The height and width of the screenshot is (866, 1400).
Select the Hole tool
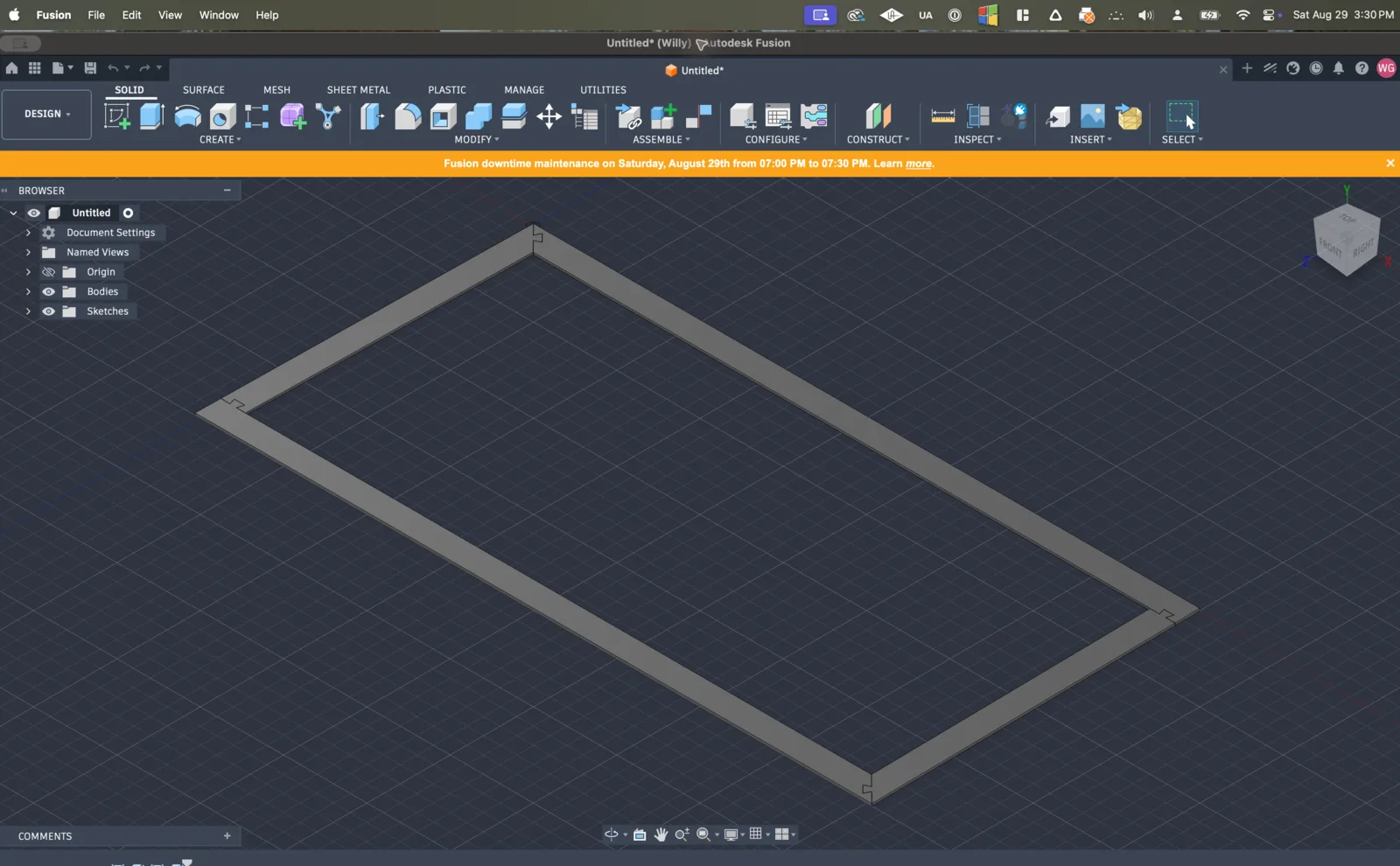[x=222, y=116]
